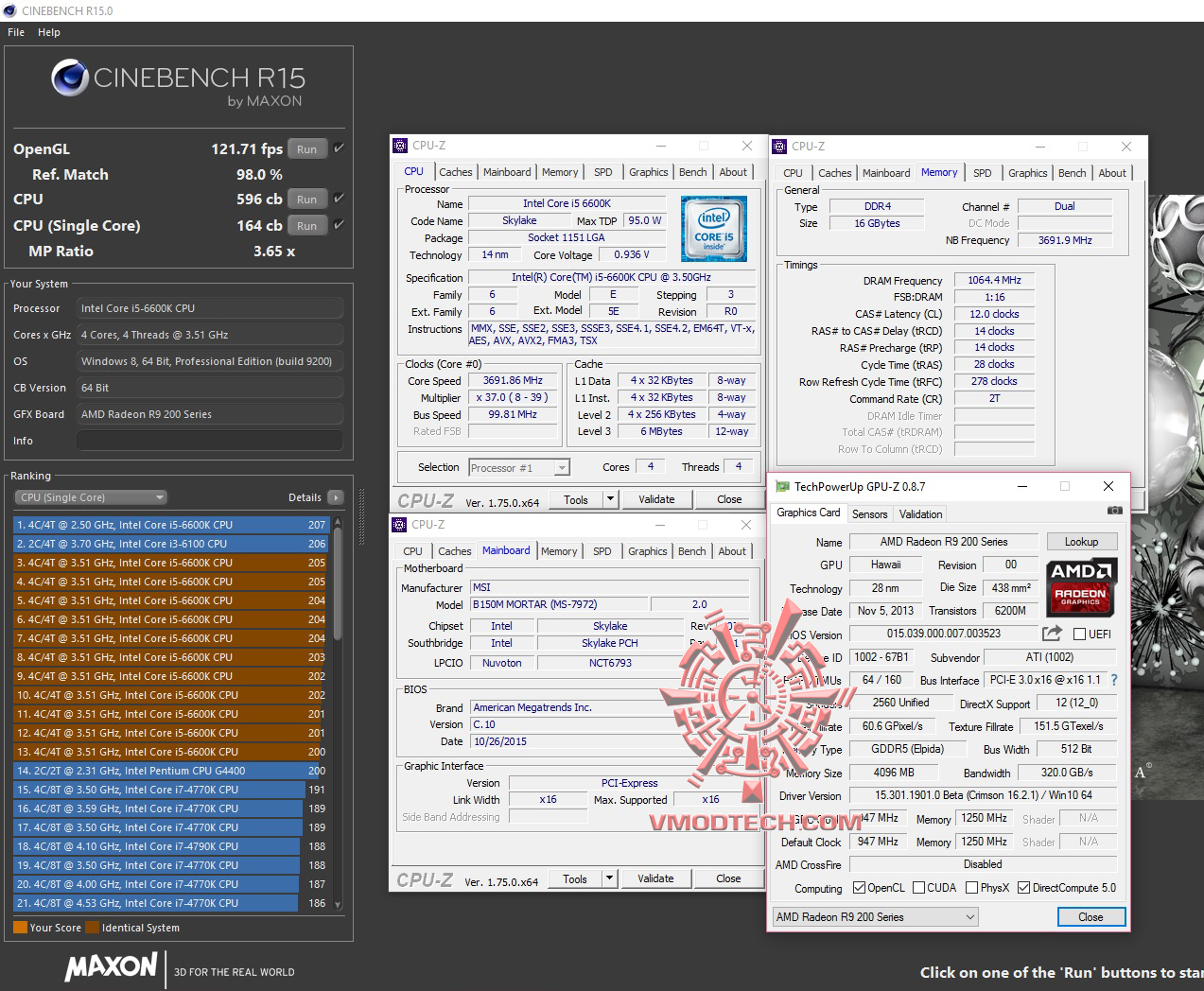The image size is (1204, 991).
Task: Click the ranking scroll down arrow
Action: [x=337, y=906]
